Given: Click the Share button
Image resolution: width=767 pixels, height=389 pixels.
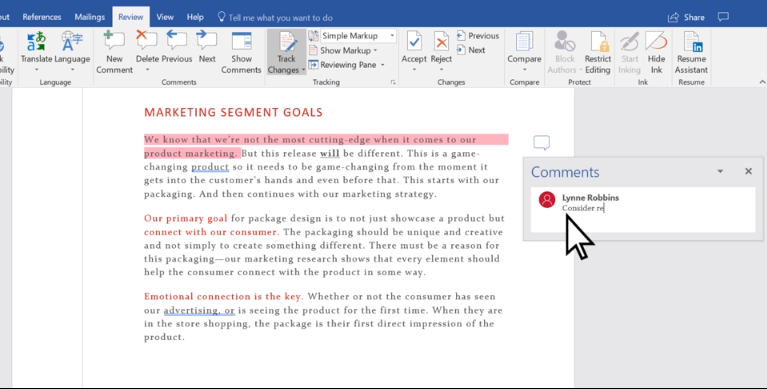Looking at the screenshot, I should (686, 17).
